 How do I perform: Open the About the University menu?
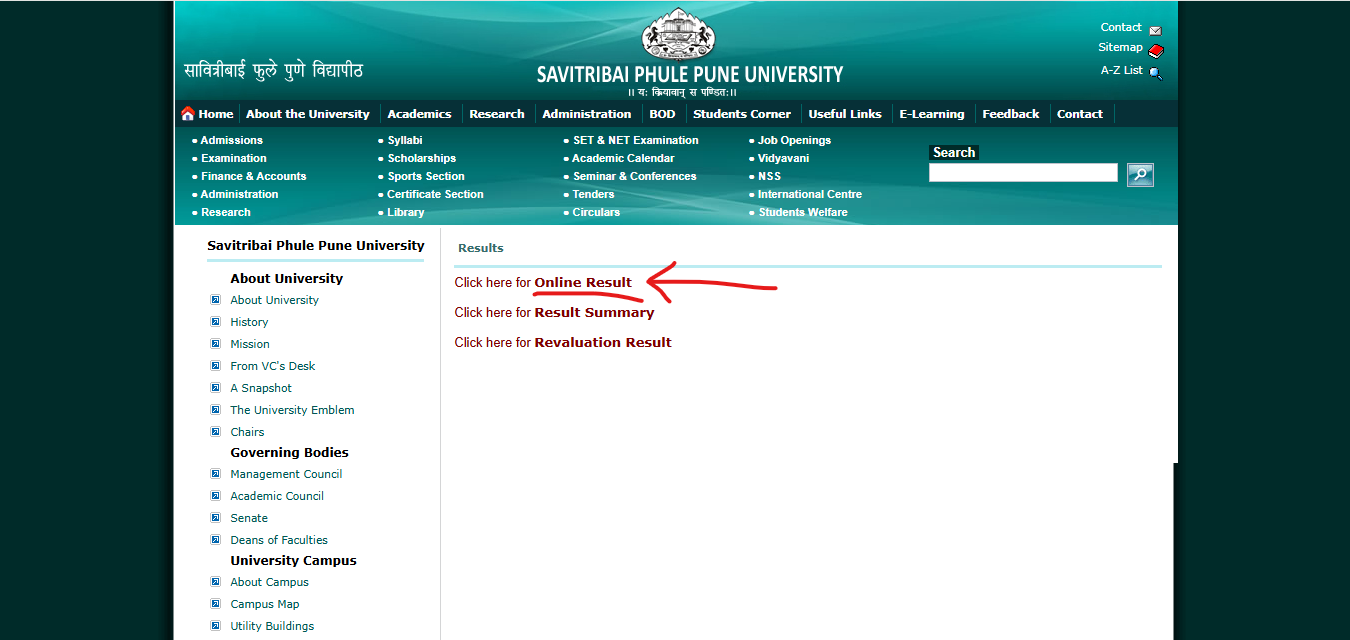[308, 114]
